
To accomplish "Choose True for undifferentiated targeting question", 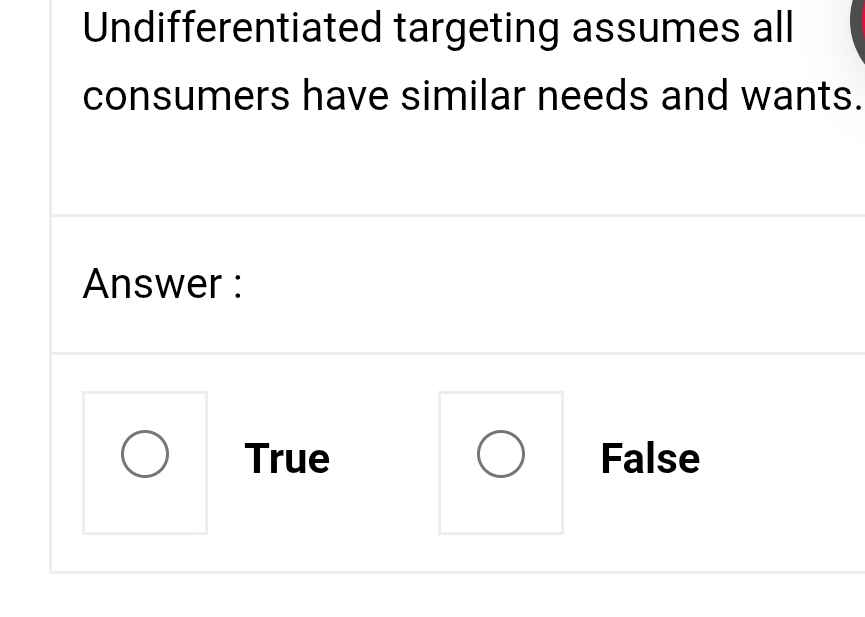I will (145, 454).
